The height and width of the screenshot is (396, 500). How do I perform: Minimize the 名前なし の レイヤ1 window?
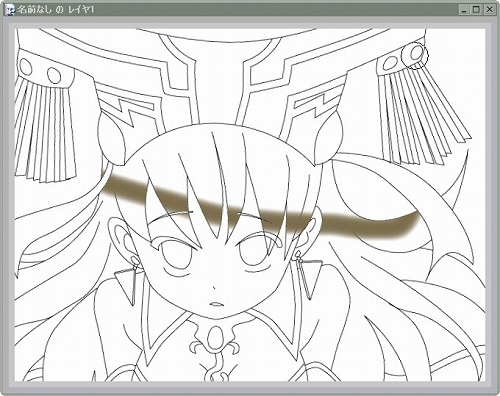click(x=464, y=9)
